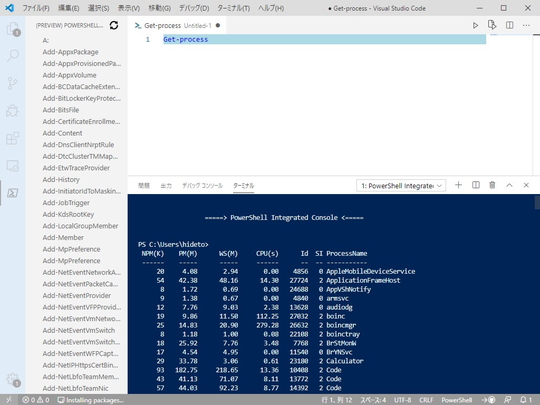Open the Search view icon
The image size is (540, 405).
[x=13, y=55]
